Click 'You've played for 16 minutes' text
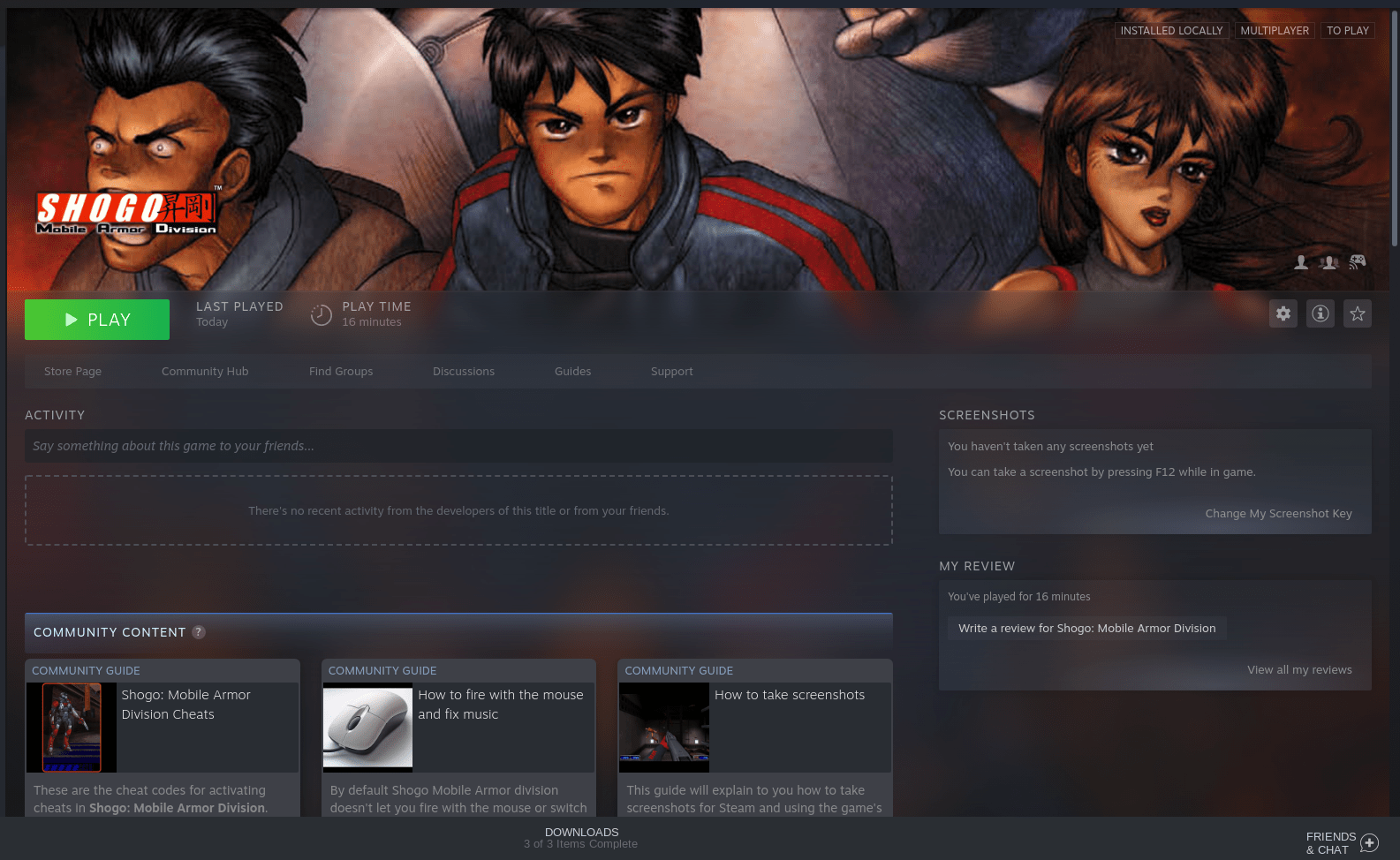The height and width of the screenshot is (860, 1400). 1019,597
